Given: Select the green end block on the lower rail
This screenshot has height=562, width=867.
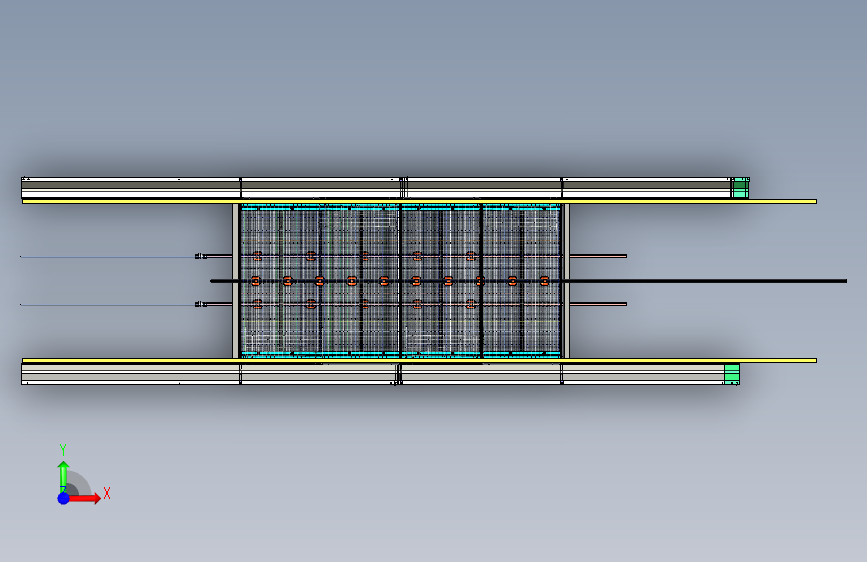Looking at the screenshot, I should click(x=732, y=374).
